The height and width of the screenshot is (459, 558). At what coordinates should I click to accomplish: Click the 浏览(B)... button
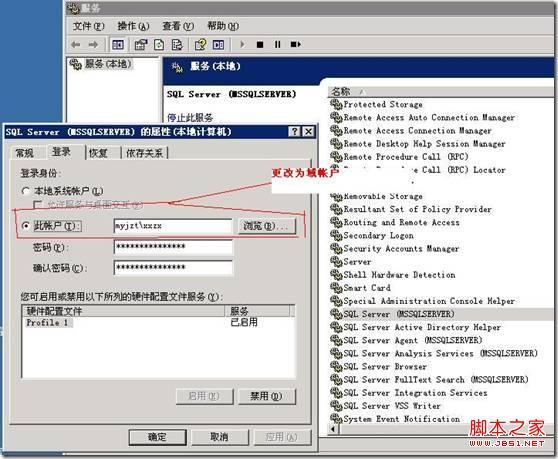click(267, 226)
